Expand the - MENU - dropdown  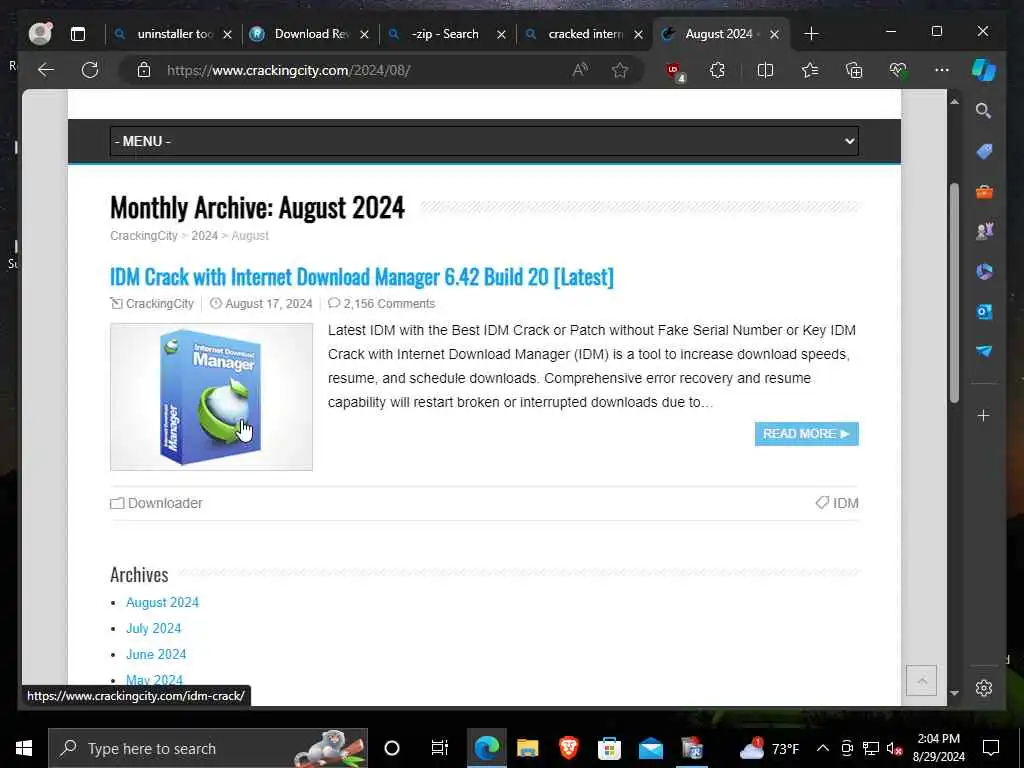point(484,141)
